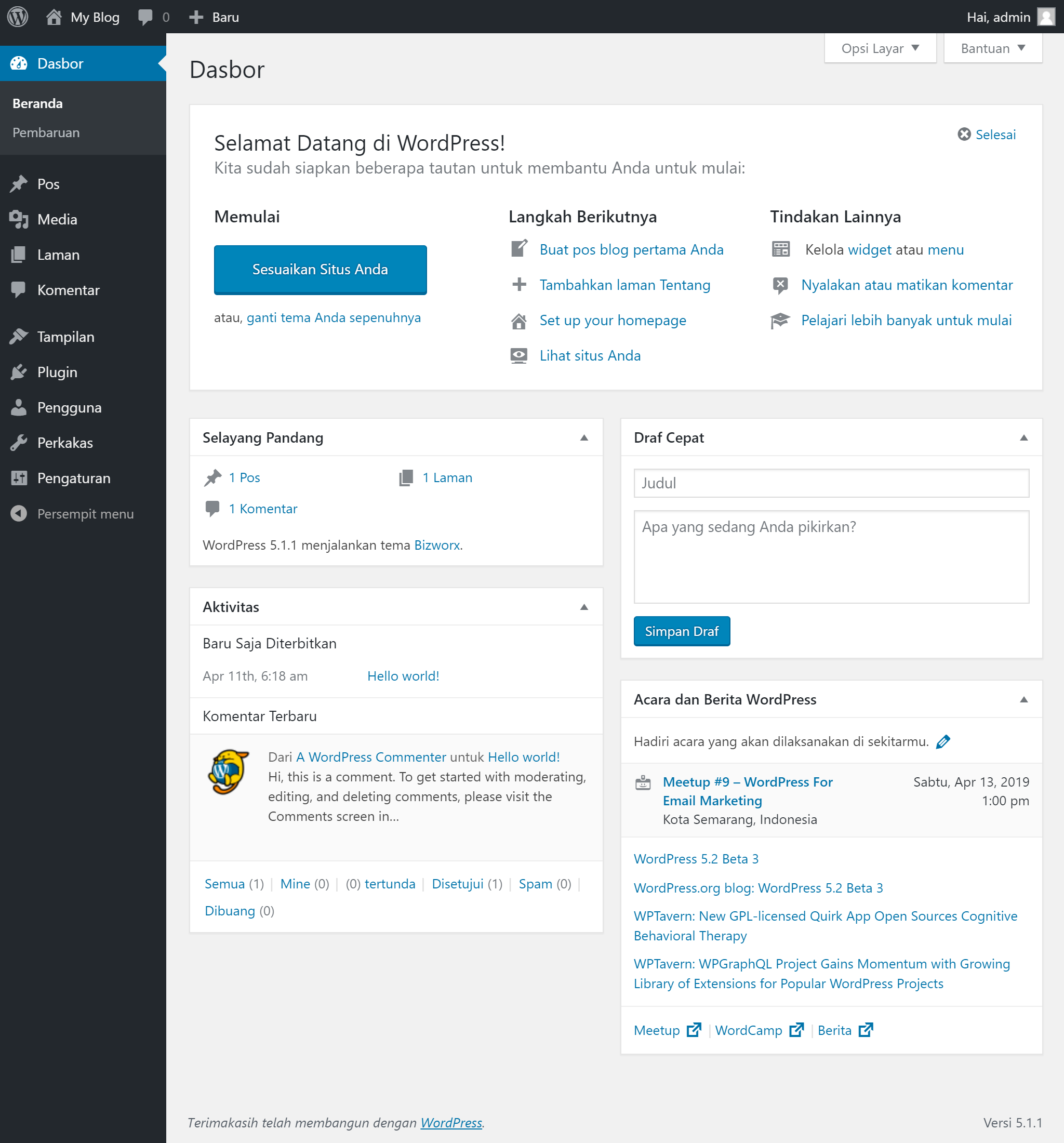This screenshot has width=1064, height=1143.
Task: Collapse the Draf Cepat widget
Action: (x=1024, y=437)
